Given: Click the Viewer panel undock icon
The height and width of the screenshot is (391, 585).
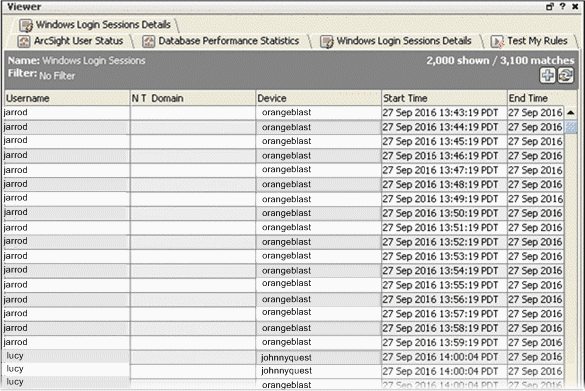Looking at the screenshot, I should 550,6.
